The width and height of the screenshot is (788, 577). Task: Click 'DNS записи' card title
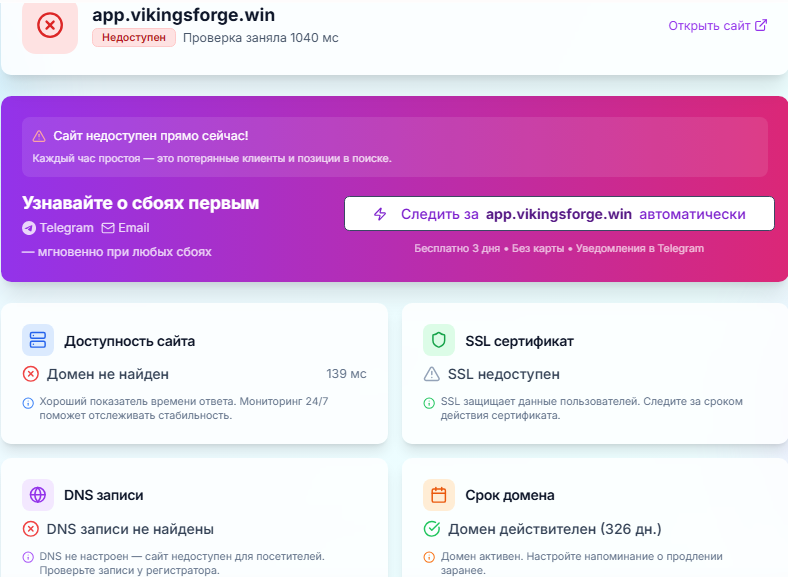(104, 496)
